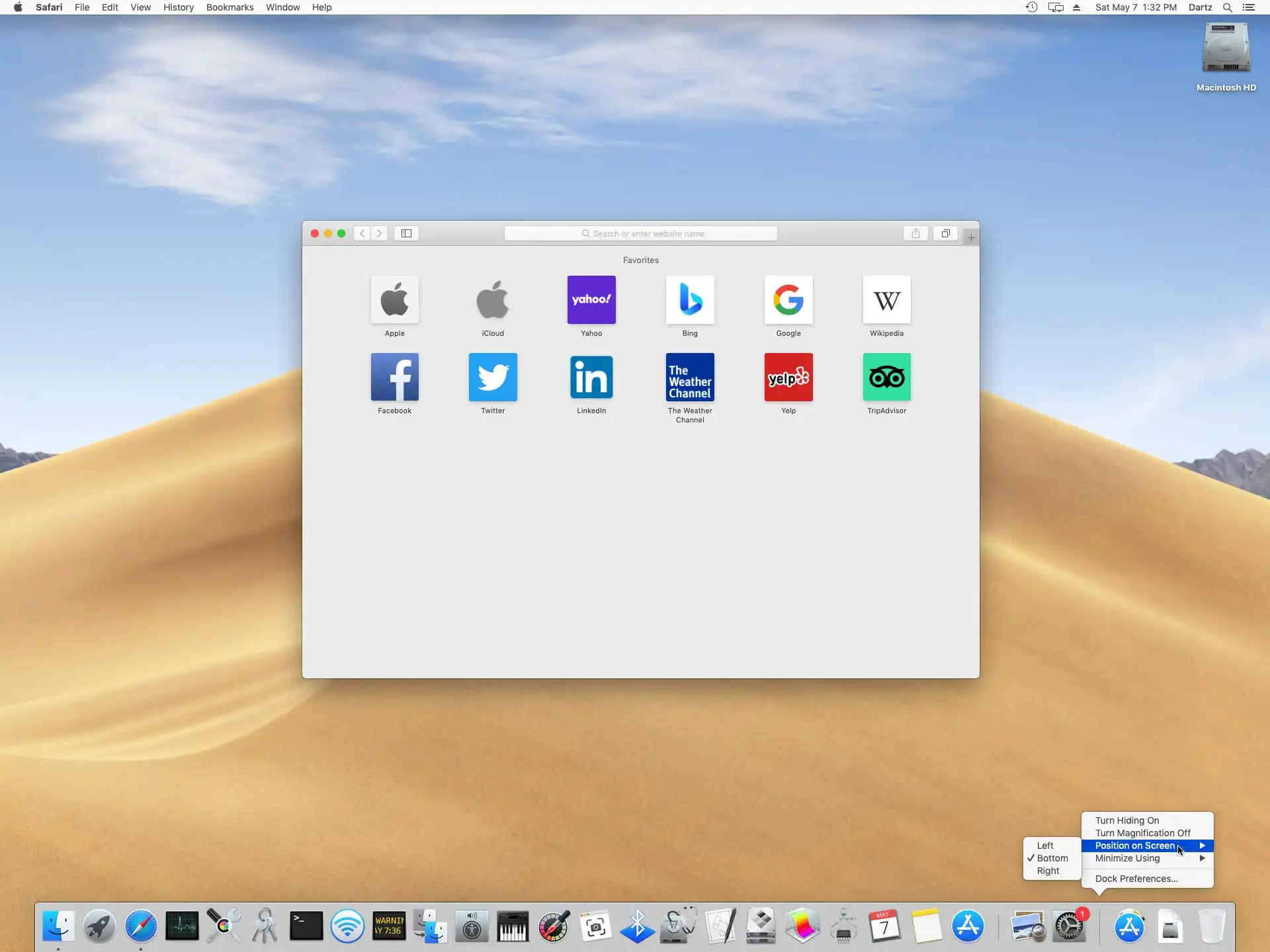Show all tabs overview button
This screenshot has width=1270, height=952.
click(x=945, y=233)
